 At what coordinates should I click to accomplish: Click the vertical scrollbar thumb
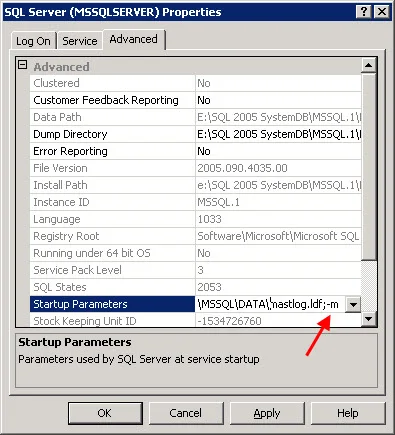[369, 167]
